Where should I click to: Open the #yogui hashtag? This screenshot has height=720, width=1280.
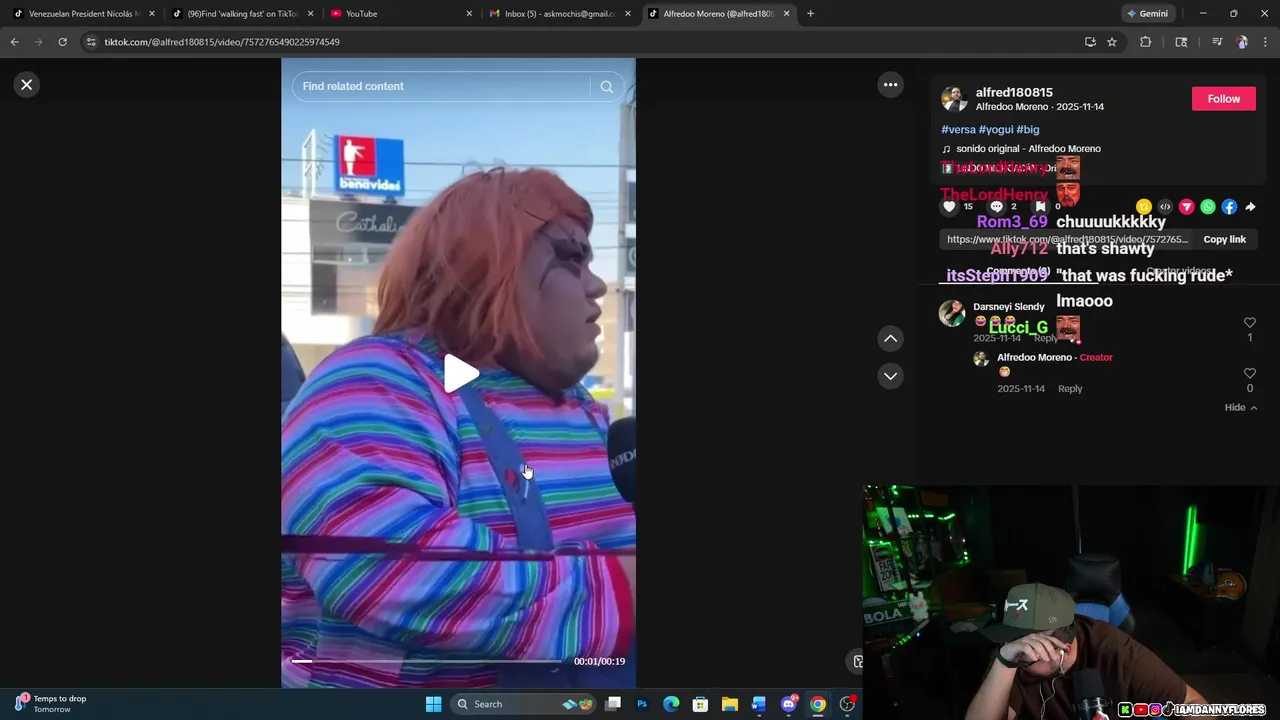pos(996,129)
